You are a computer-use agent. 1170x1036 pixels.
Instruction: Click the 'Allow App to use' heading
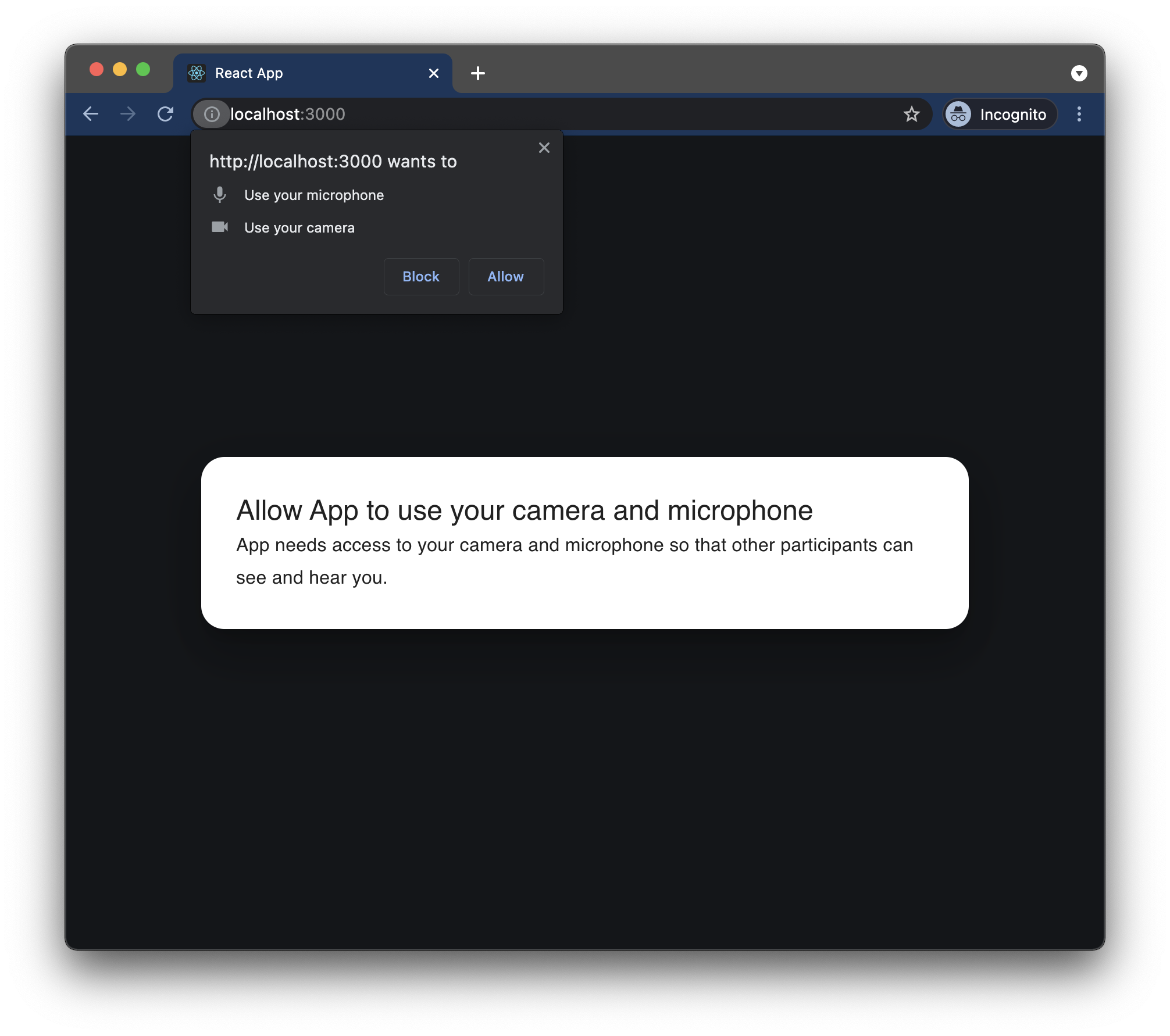tap(524, 510)
